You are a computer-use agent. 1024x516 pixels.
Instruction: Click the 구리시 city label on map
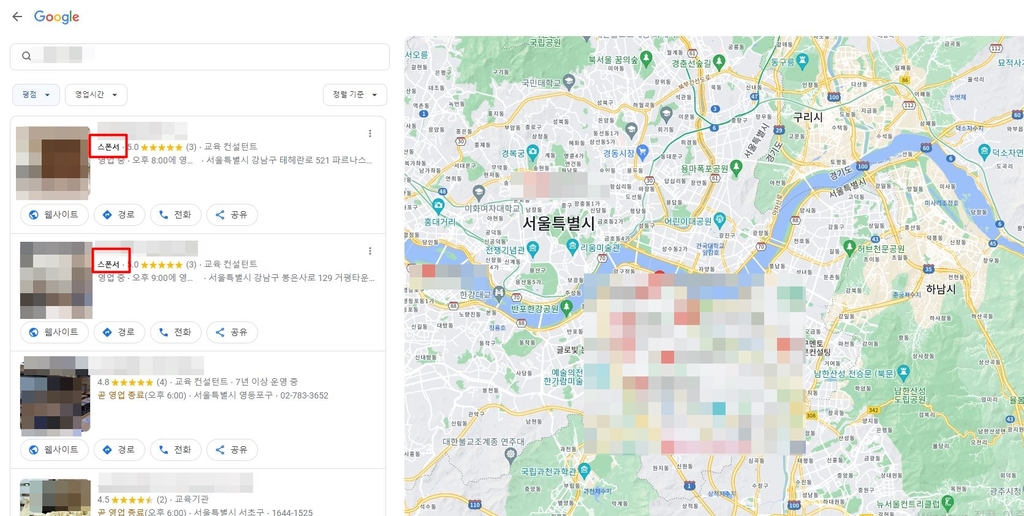(x=808, y=117)
